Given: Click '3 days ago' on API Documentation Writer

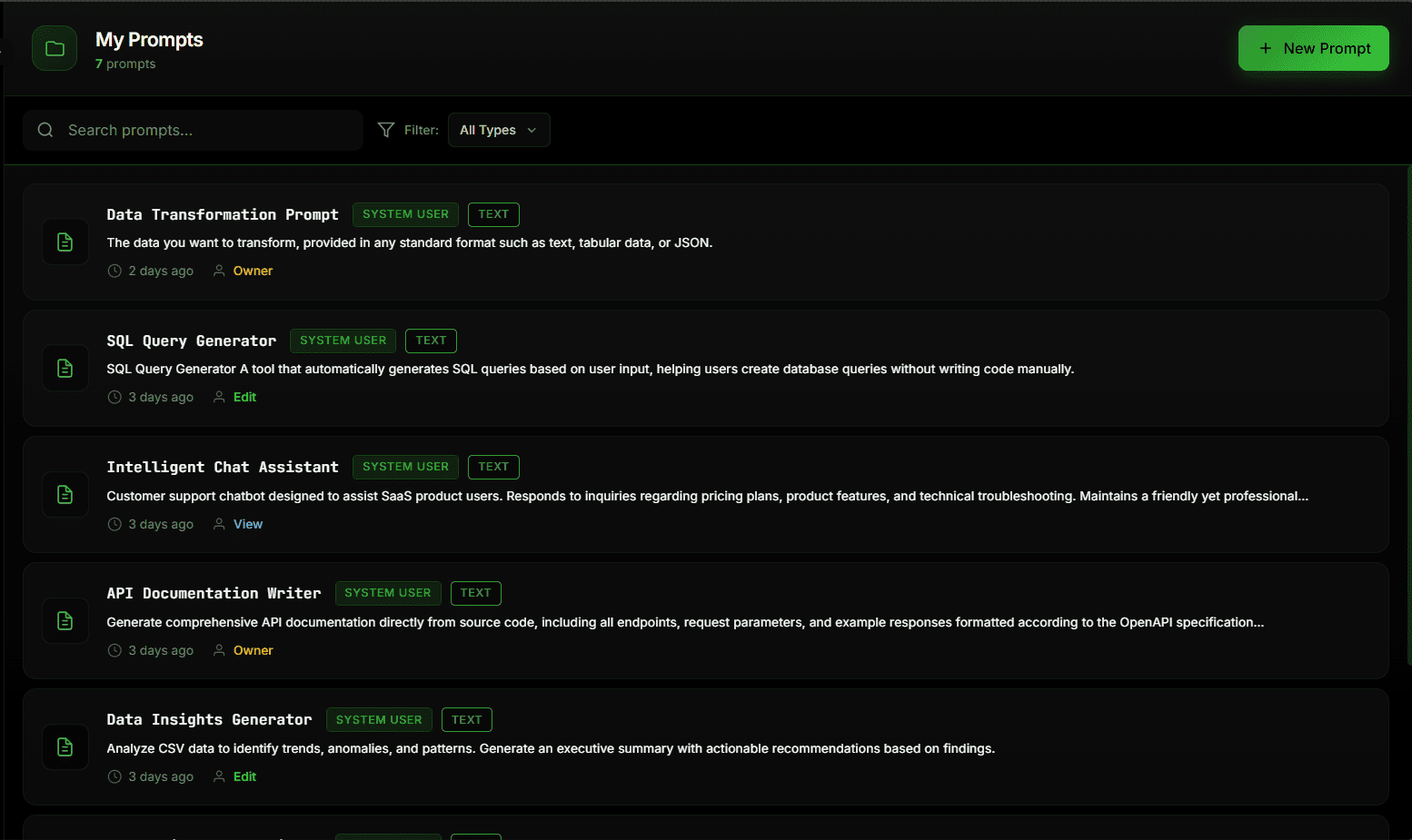Looking at the screenshot, I should [x=161, y=650].
